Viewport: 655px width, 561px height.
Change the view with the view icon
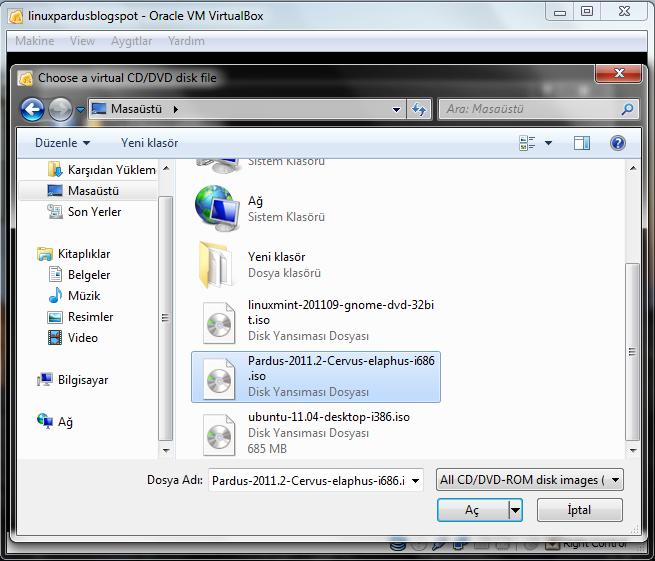(x=527, y=143)
